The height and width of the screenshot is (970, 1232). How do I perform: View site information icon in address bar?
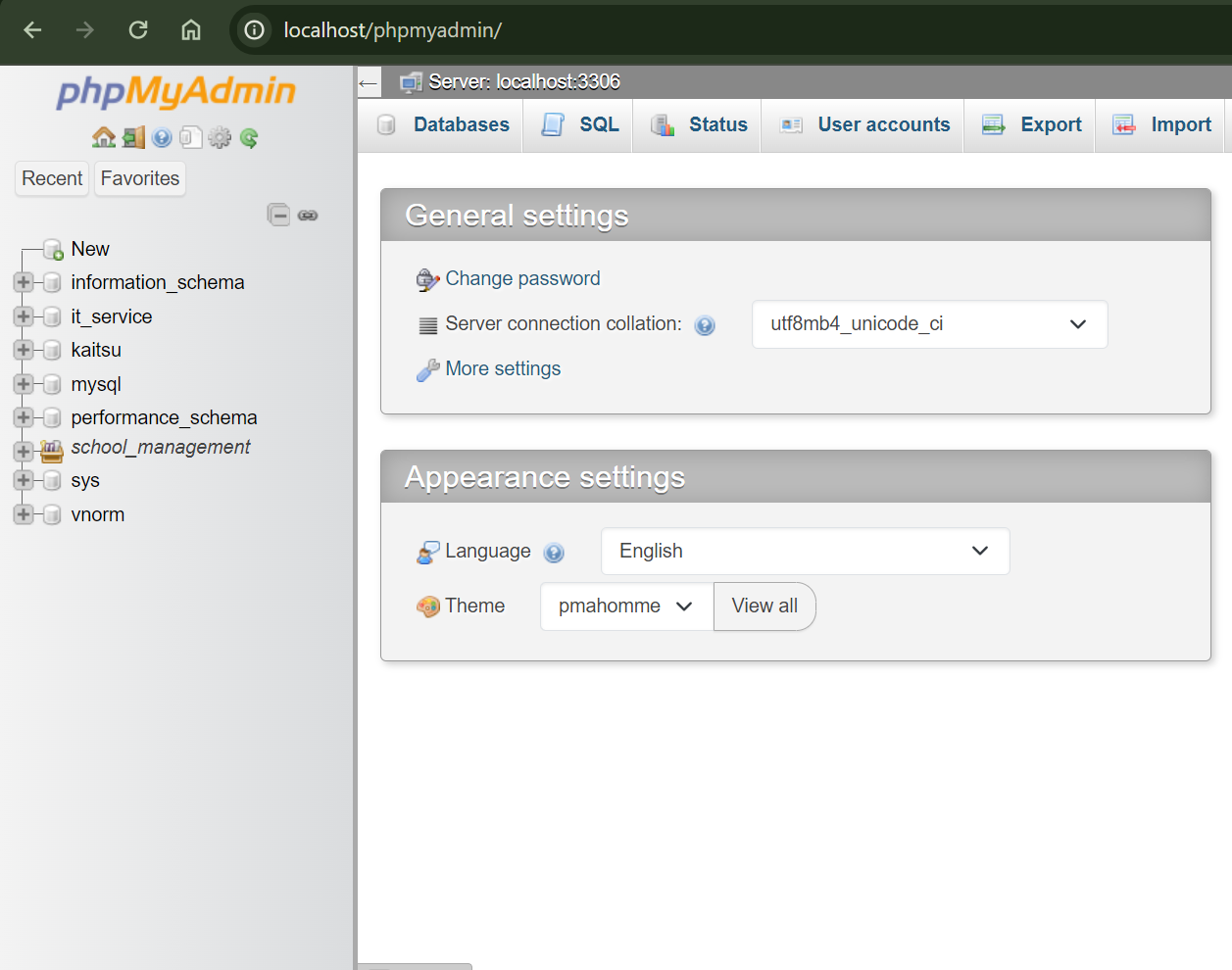(x=254, y=30)
